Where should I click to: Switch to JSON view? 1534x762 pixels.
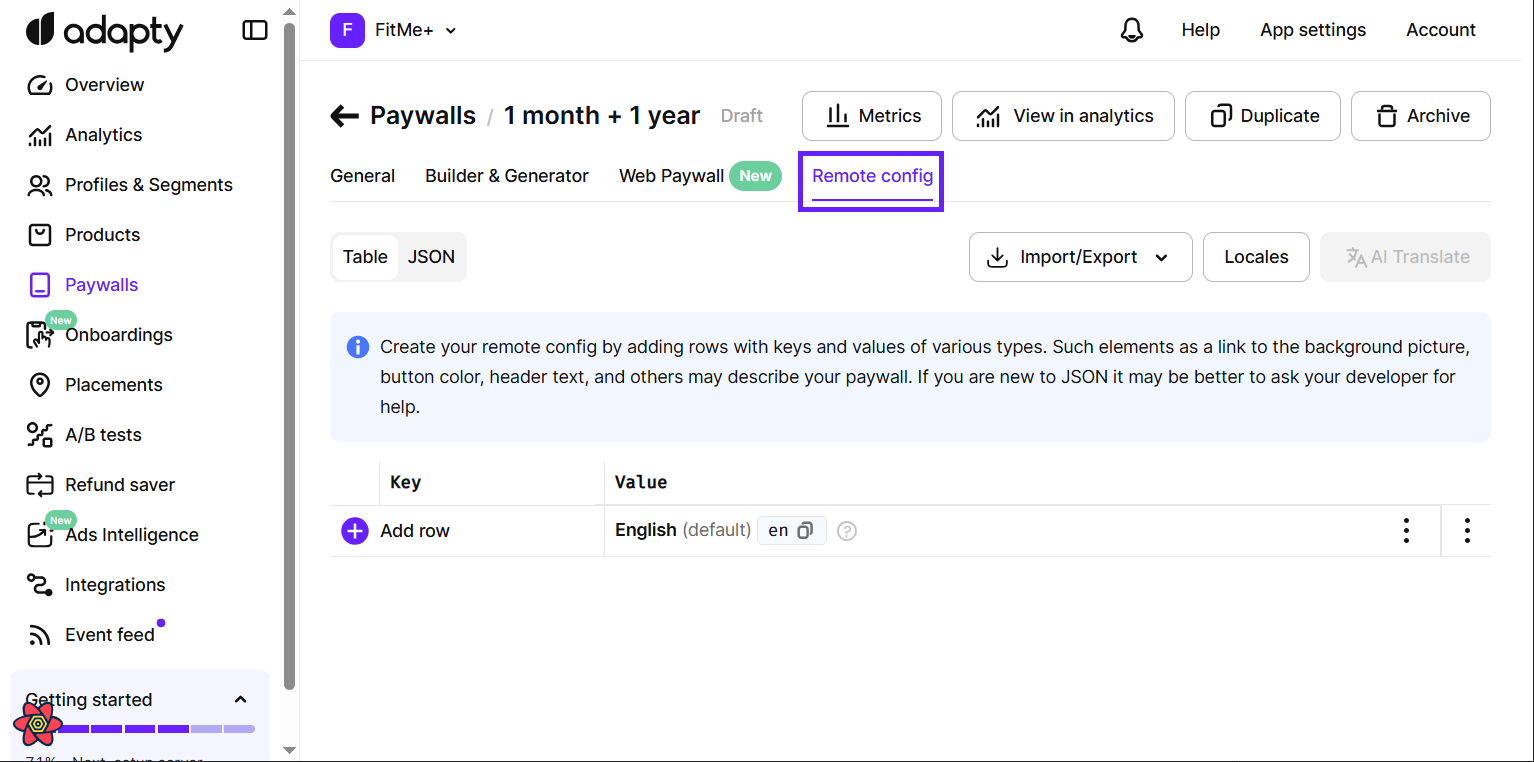coord(431,257)
